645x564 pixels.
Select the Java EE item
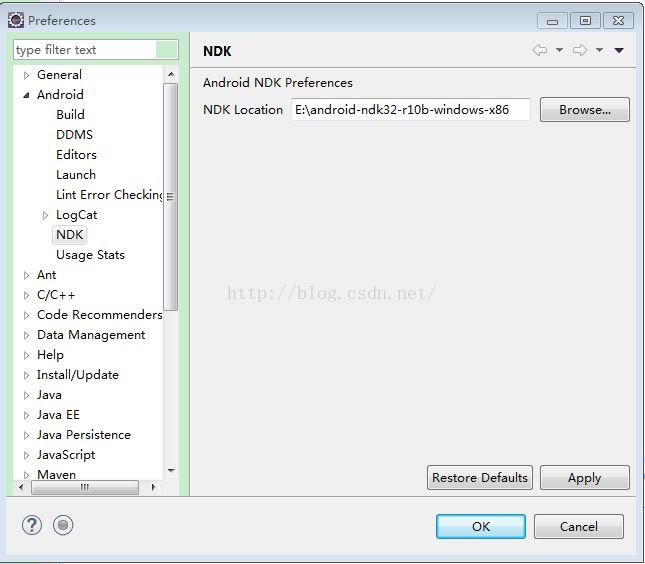[x=58, y=415]
